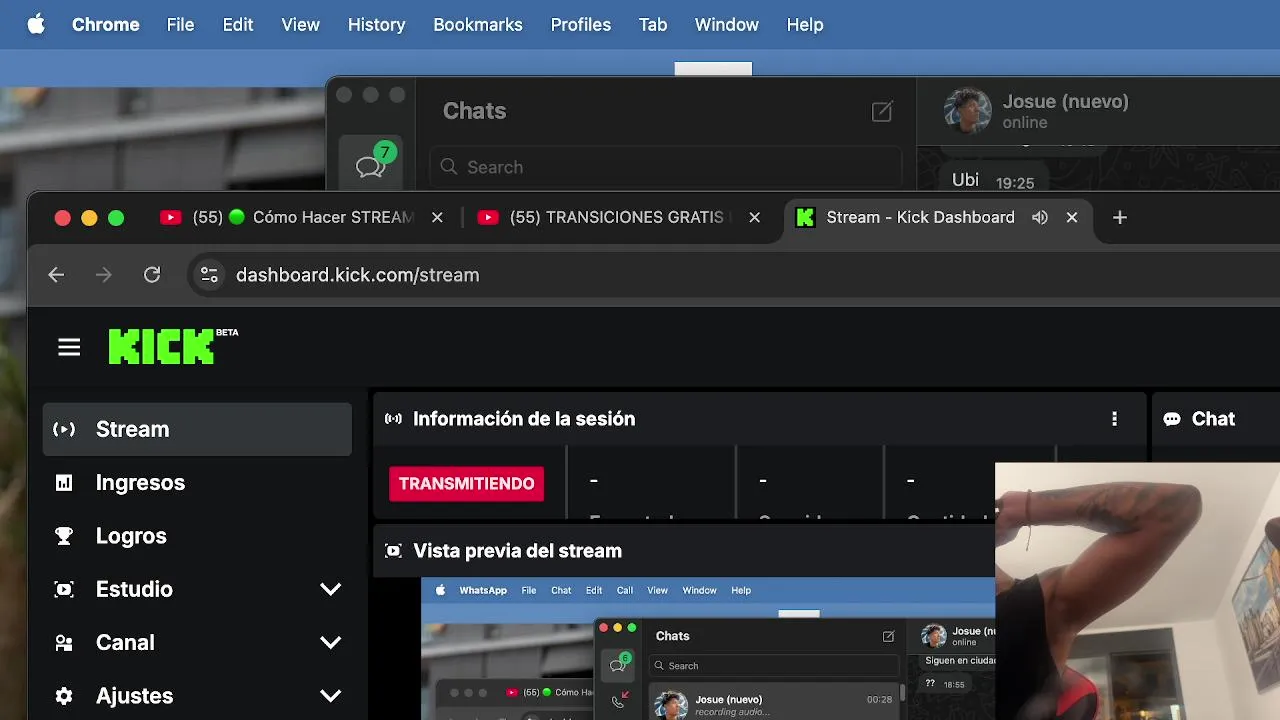1280x720 pixels.
Task: Mute the Kick Dashboard tab audio icon
Action: point(1040,217)
